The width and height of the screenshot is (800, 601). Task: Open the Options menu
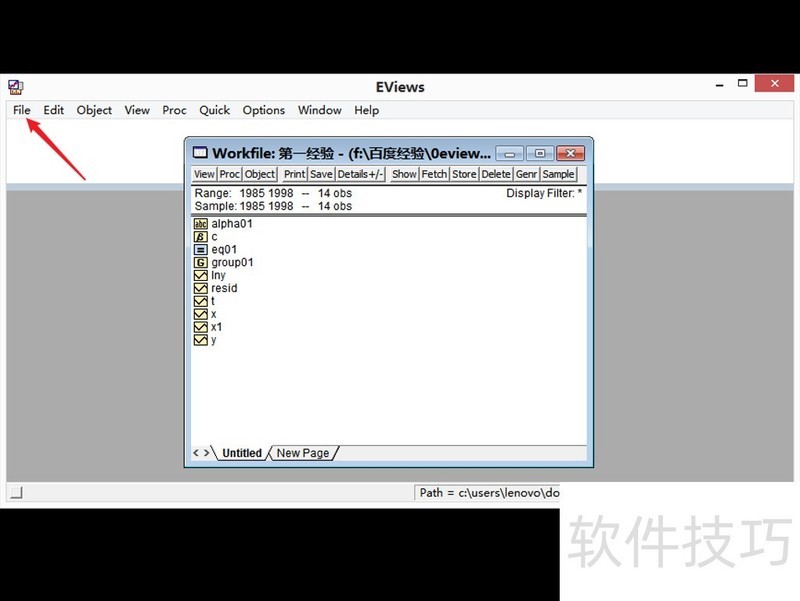[x=264, y=110]
